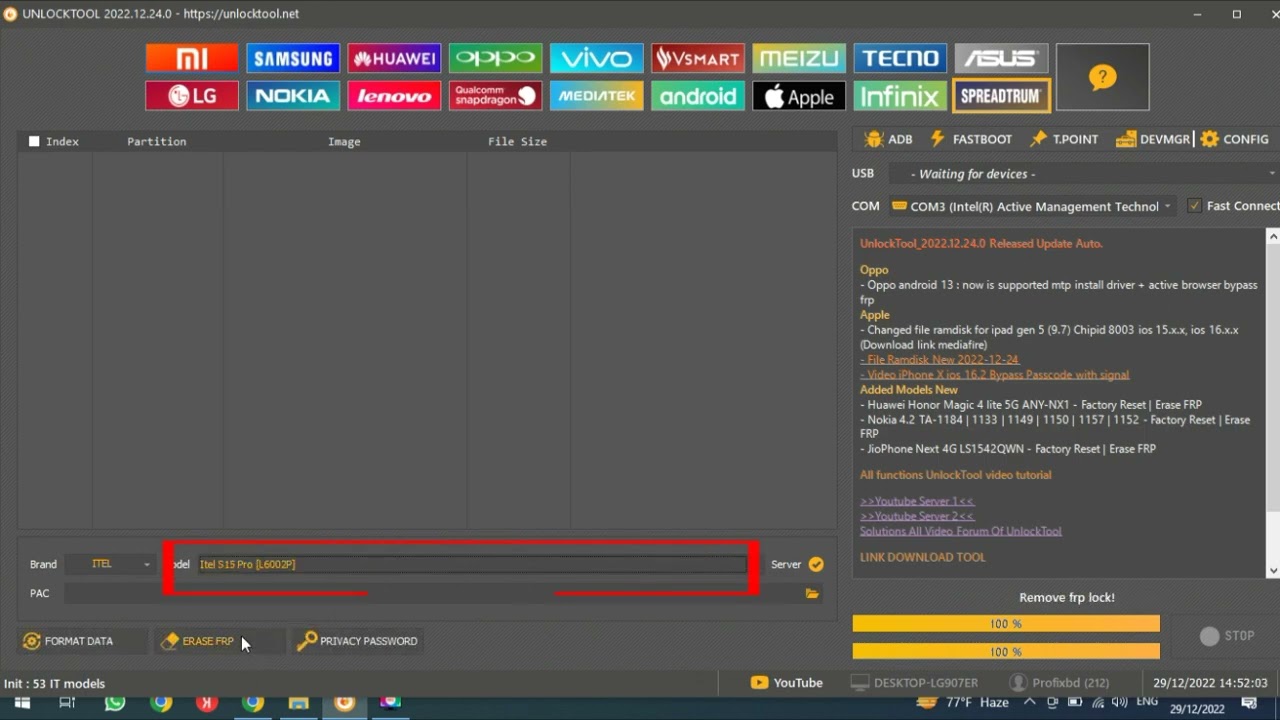Click the lower 100% progress bar
This screenshot has width=1280, height=720.
pyautogui.click(x=1006, y=652)
